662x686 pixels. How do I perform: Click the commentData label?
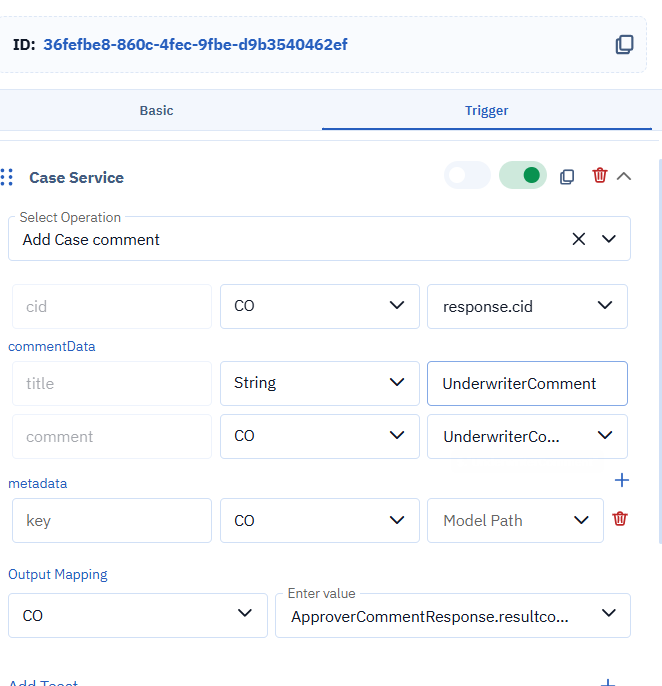(52, 346)
